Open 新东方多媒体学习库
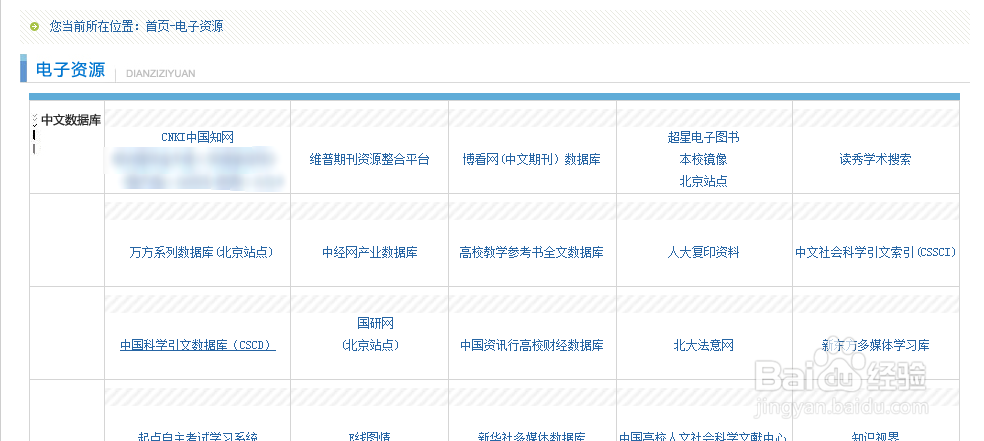 point(875,345)
